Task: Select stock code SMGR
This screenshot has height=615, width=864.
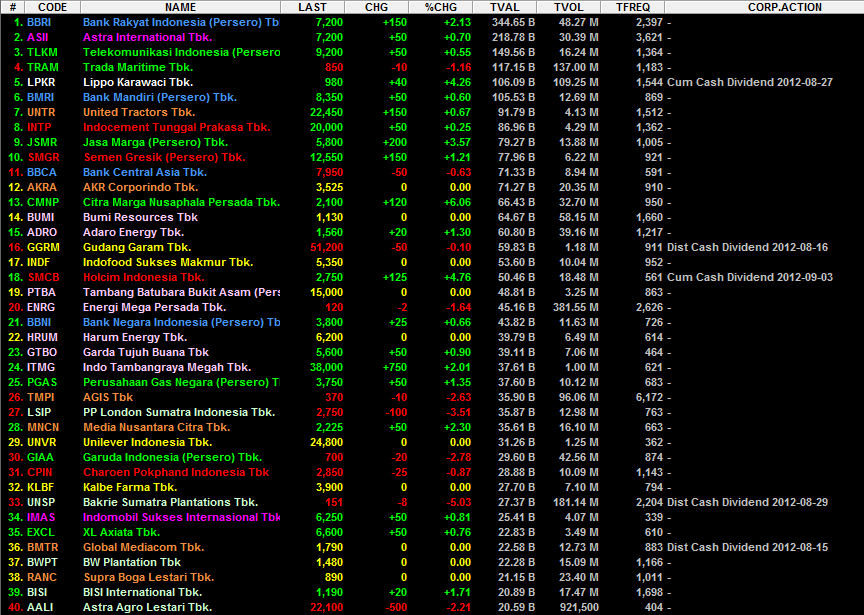Action: pyautogui.click(x=44, y=157)
